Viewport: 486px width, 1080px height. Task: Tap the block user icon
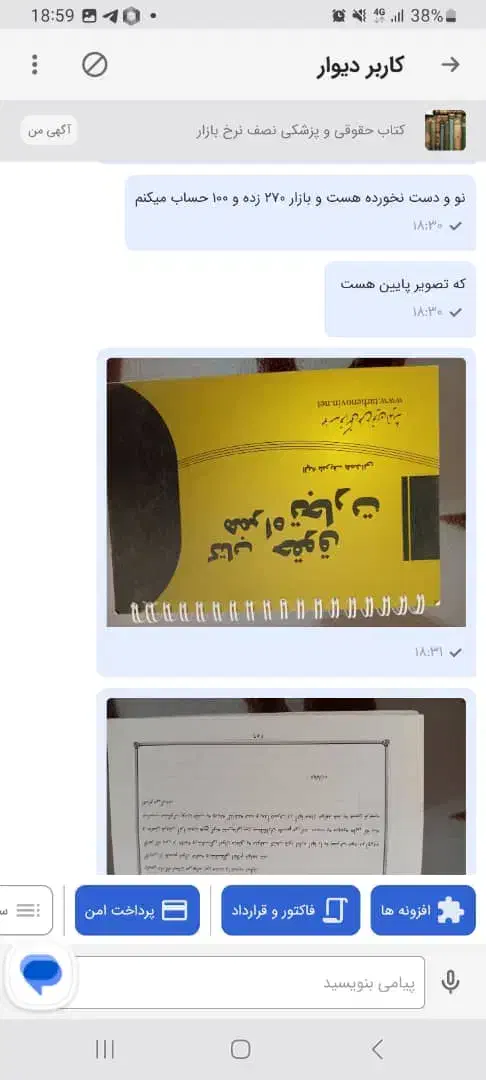(x=95, y=65)
